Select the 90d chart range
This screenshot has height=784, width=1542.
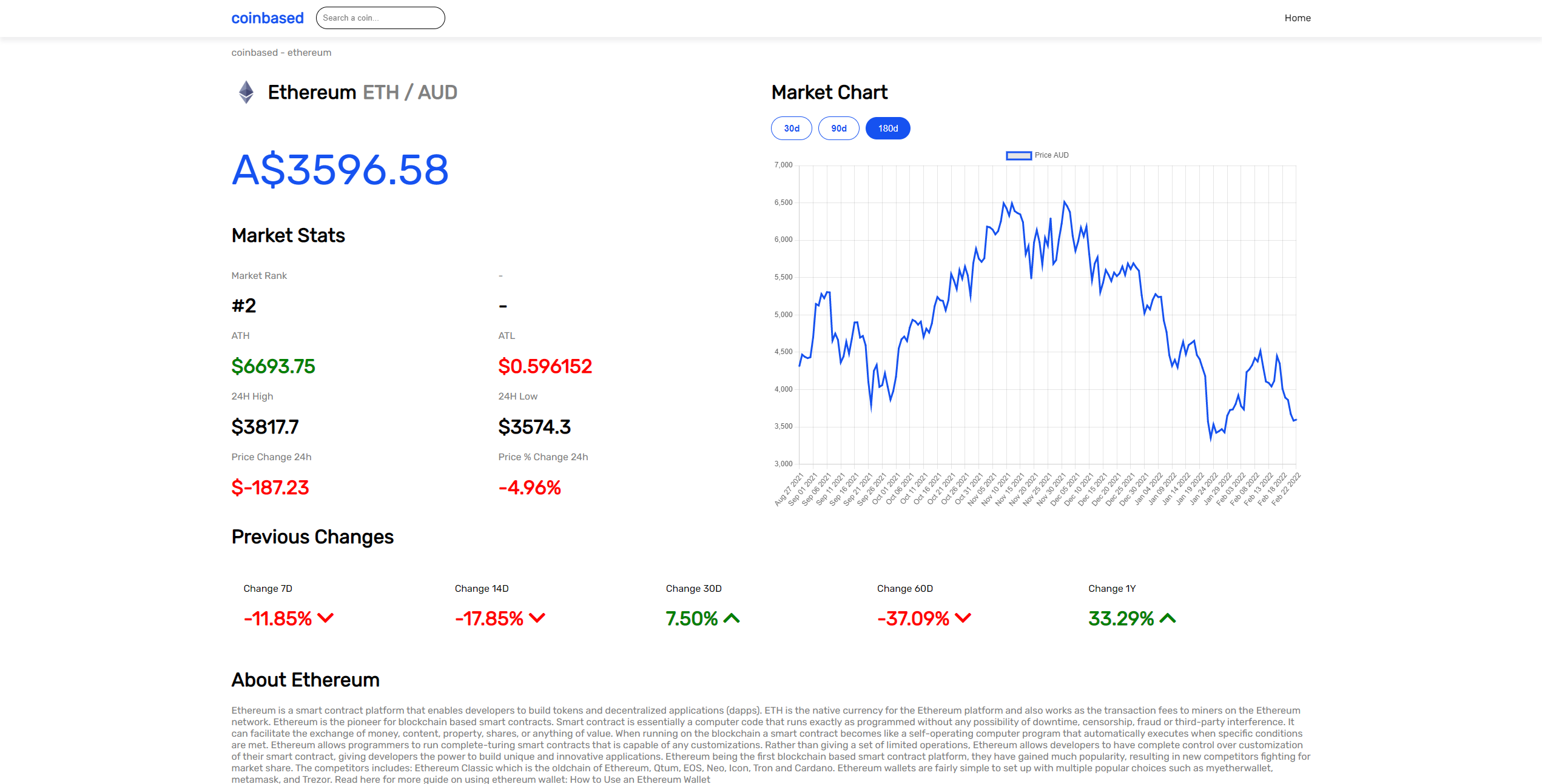coord(839,128)
